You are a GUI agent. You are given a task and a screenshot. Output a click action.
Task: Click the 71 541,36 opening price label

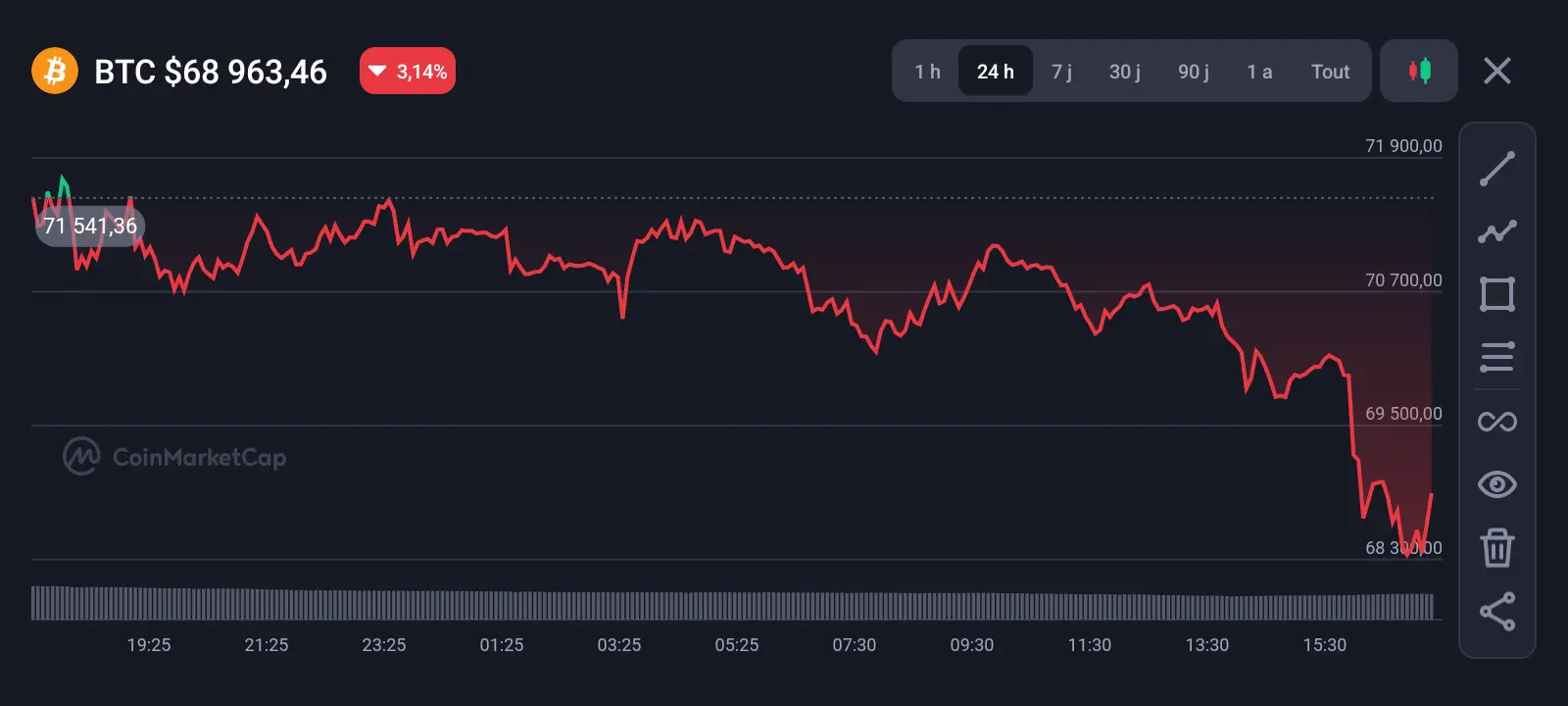point(90,227)
